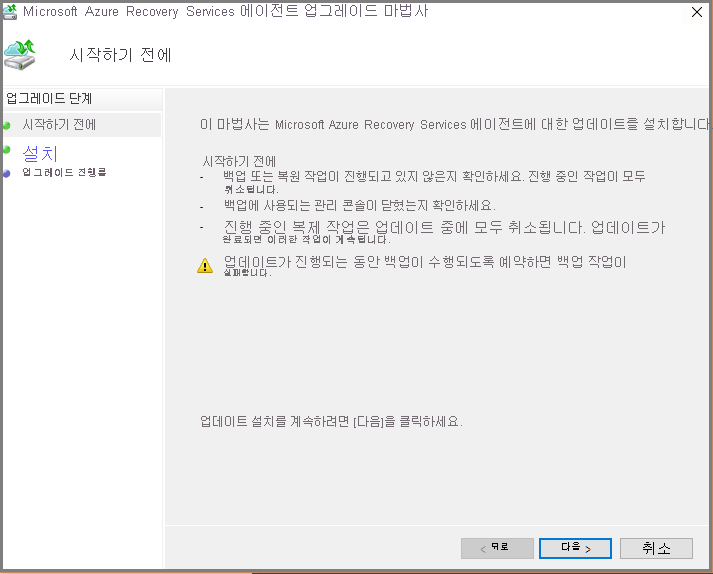Click the title bar application icon
The image size is (713, 574).
tap(10, 12)
